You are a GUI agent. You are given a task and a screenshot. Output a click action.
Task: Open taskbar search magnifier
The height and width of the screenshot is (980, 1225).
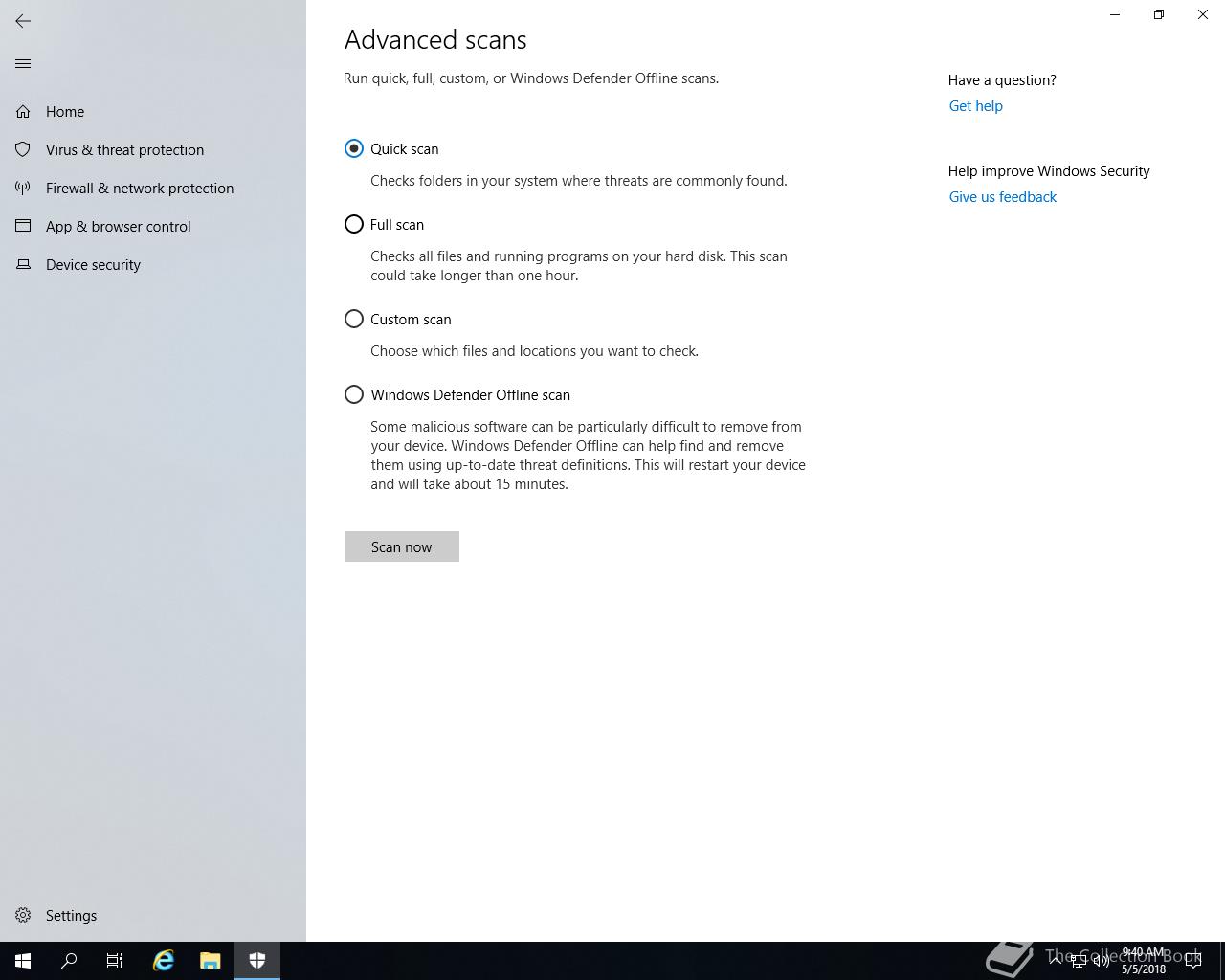click(x=69, y=961)
